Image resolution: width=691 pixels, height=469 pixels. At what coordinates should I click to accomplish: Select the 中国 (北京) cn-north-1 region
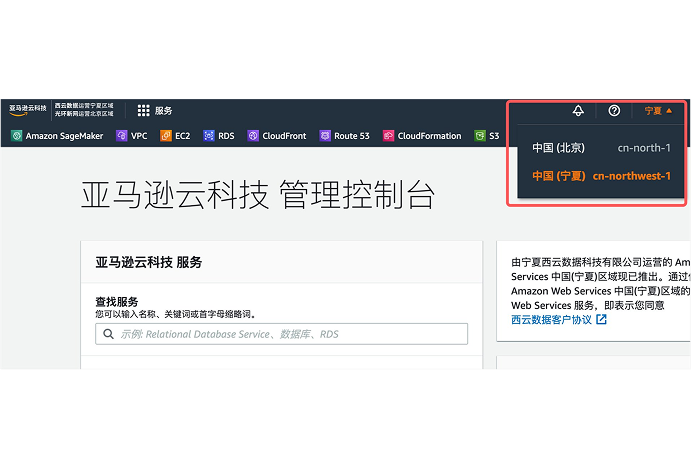600,148
